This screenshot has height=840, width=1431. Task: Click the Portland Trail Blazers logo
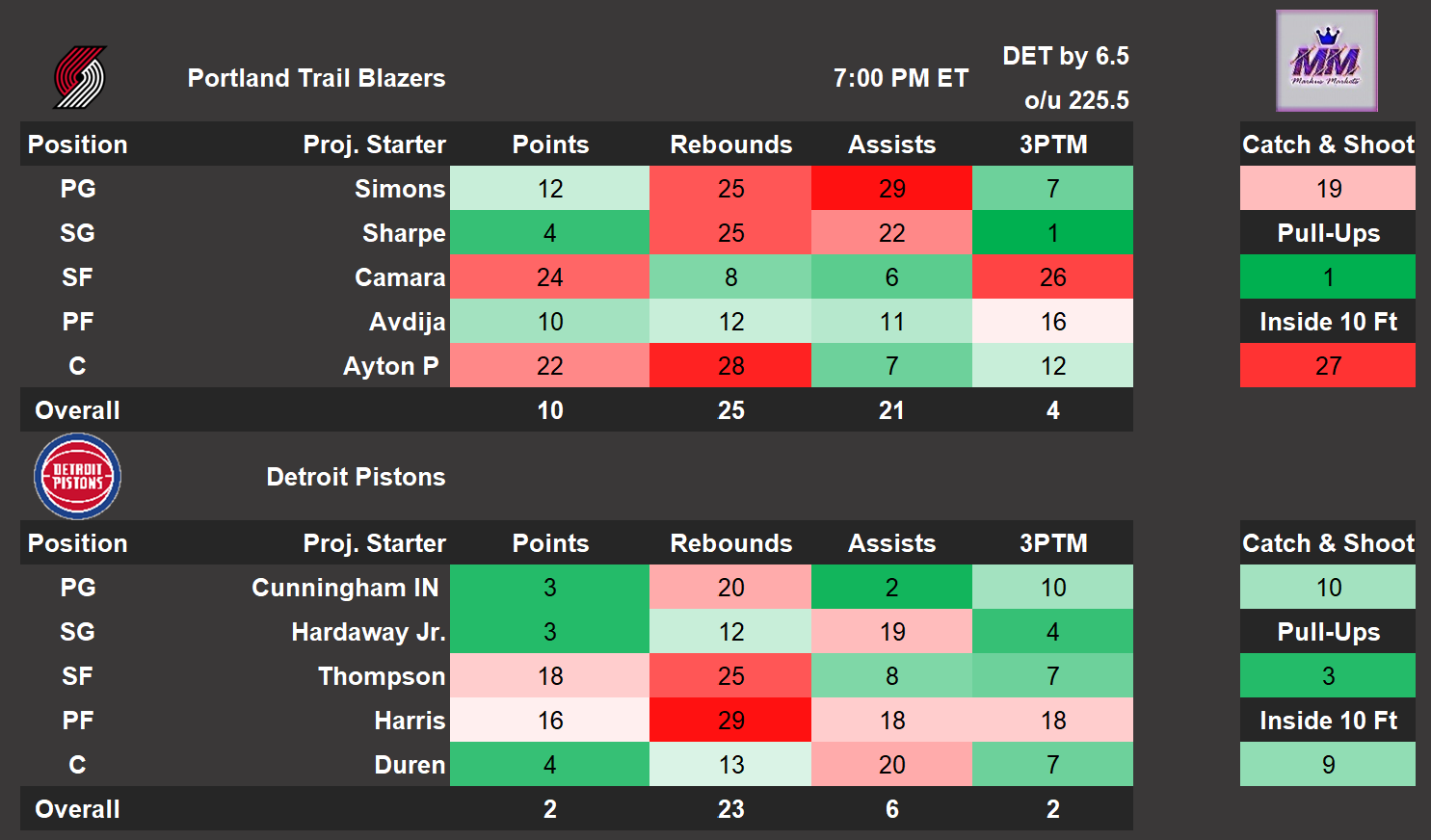click(79, 78)
